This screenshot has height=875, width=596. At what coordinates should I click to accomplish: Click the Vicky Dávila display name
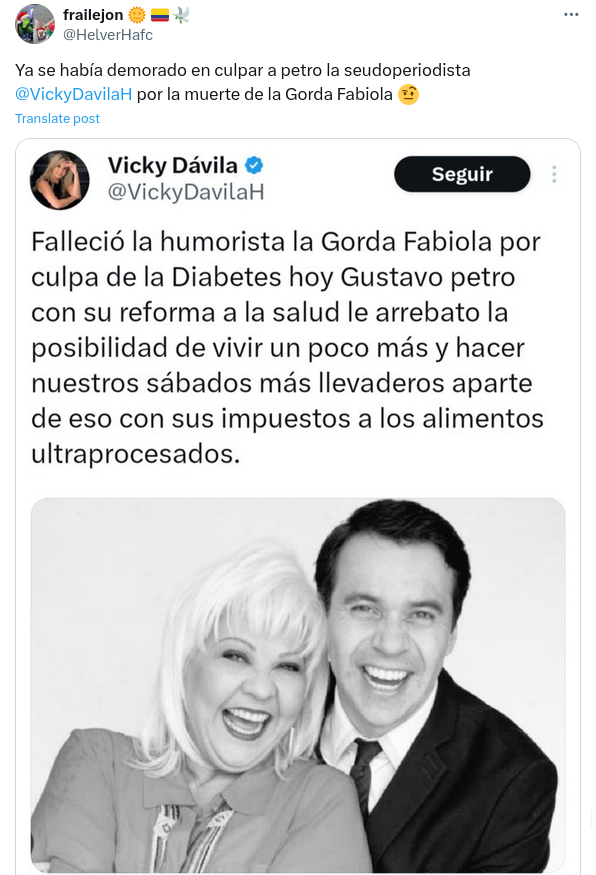pos(172,165)
